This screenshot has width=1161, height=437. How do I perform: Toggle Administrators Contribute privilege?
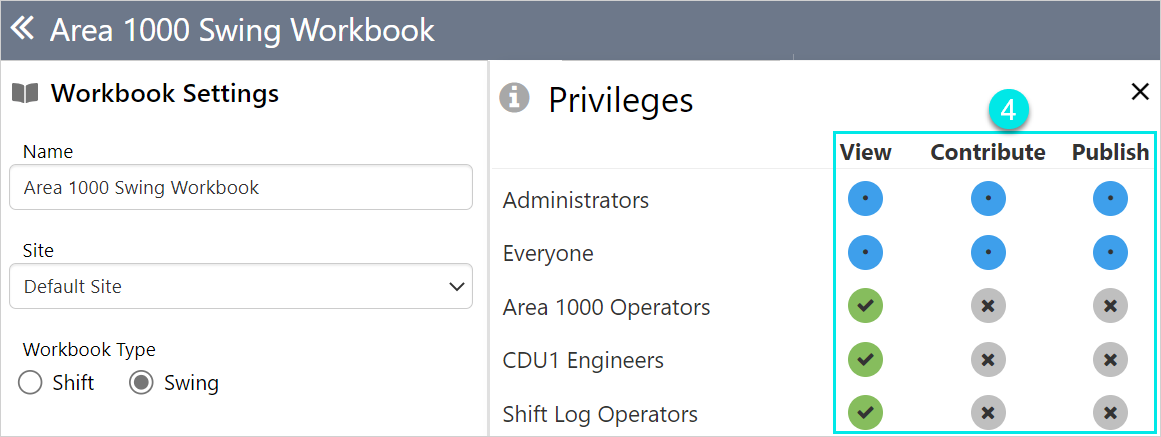988,200
